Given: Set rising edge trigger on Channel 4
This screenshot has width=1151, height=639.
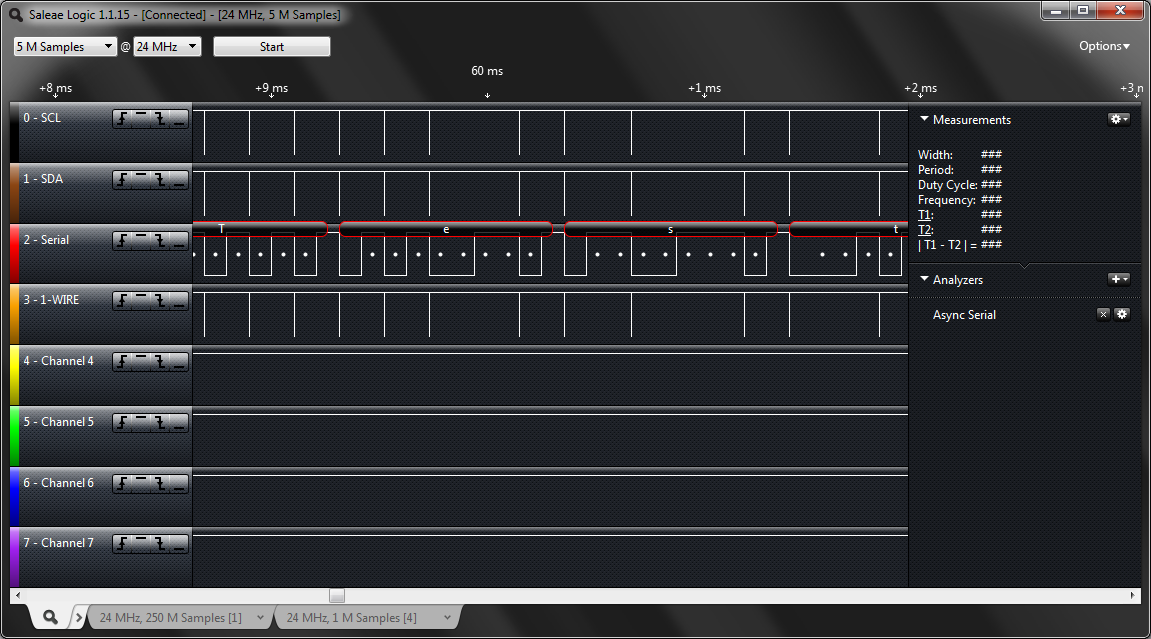Looking at the screenshot, I should pos(123,362).
